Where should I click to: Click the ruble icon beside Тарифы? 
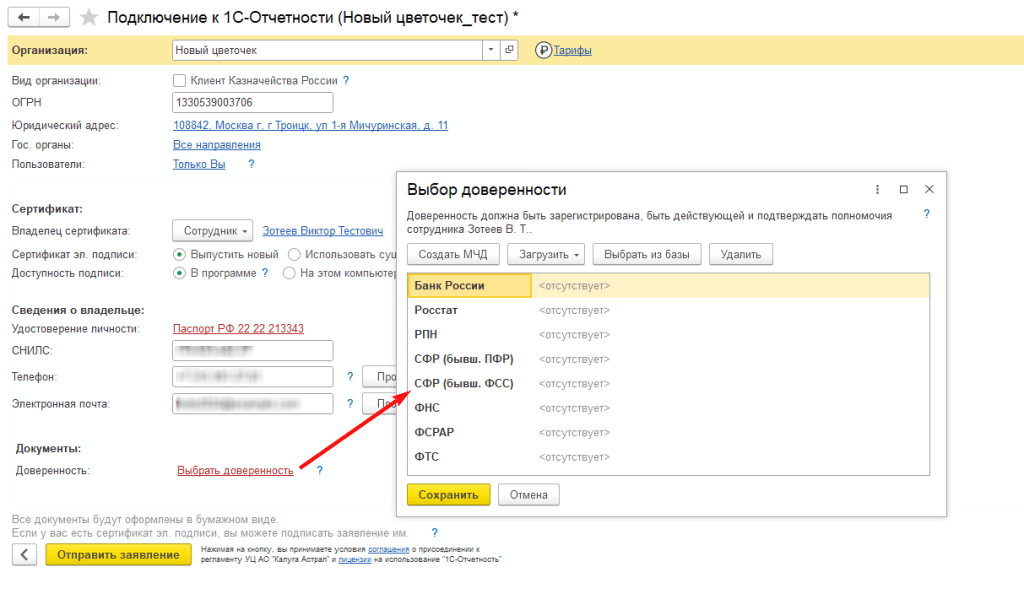pos(544,50)
